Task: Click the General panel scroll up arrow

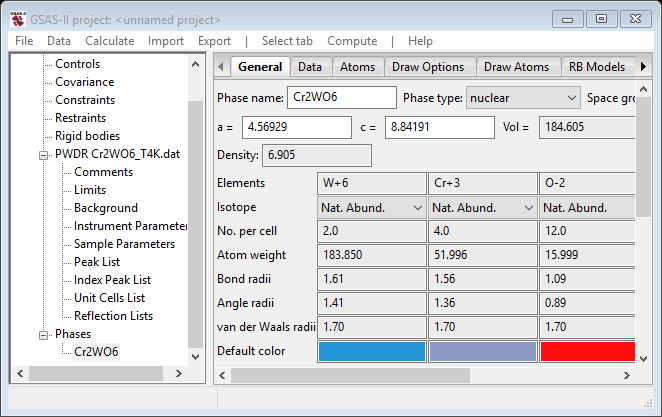Action: [x=643, y=89]
